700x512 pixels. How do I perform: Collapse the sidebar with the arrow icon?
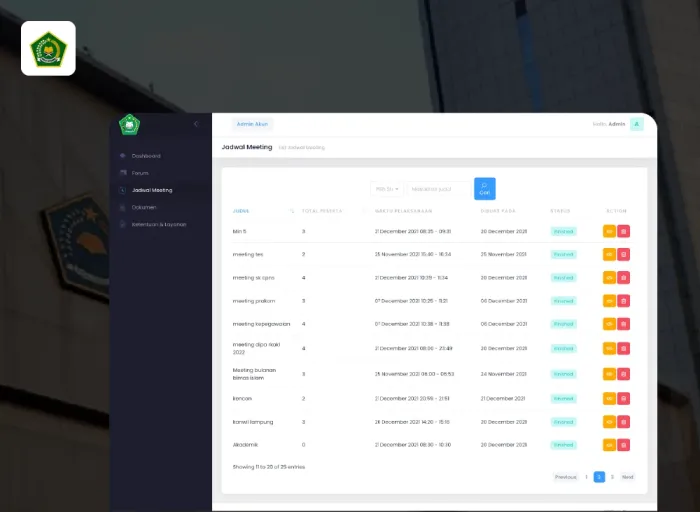point(196,124)
